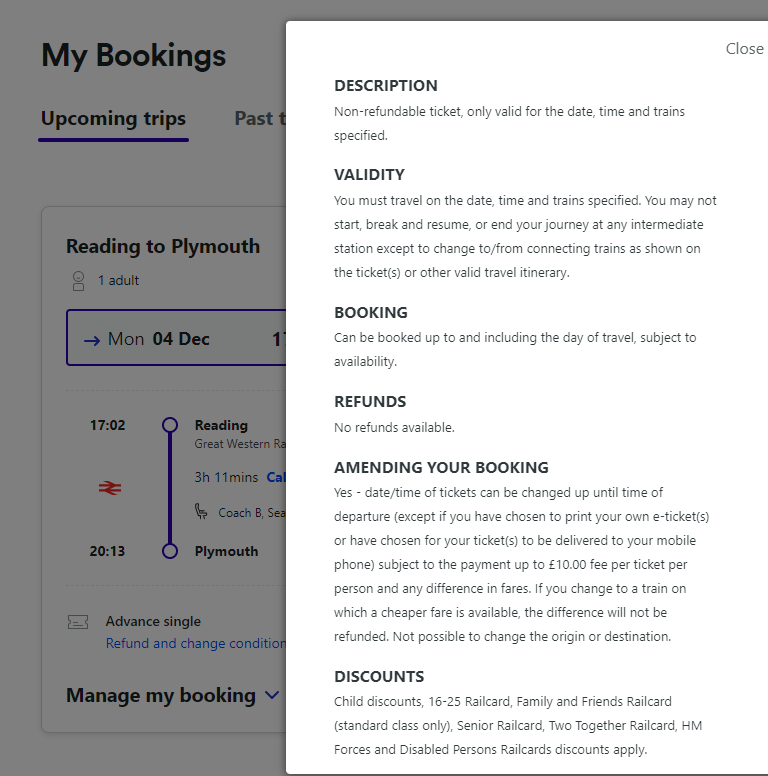Image resolution: width=768 pixels, height=776 pixels.
Task: Click the adult passenger icon
Action: click(78, 281)
